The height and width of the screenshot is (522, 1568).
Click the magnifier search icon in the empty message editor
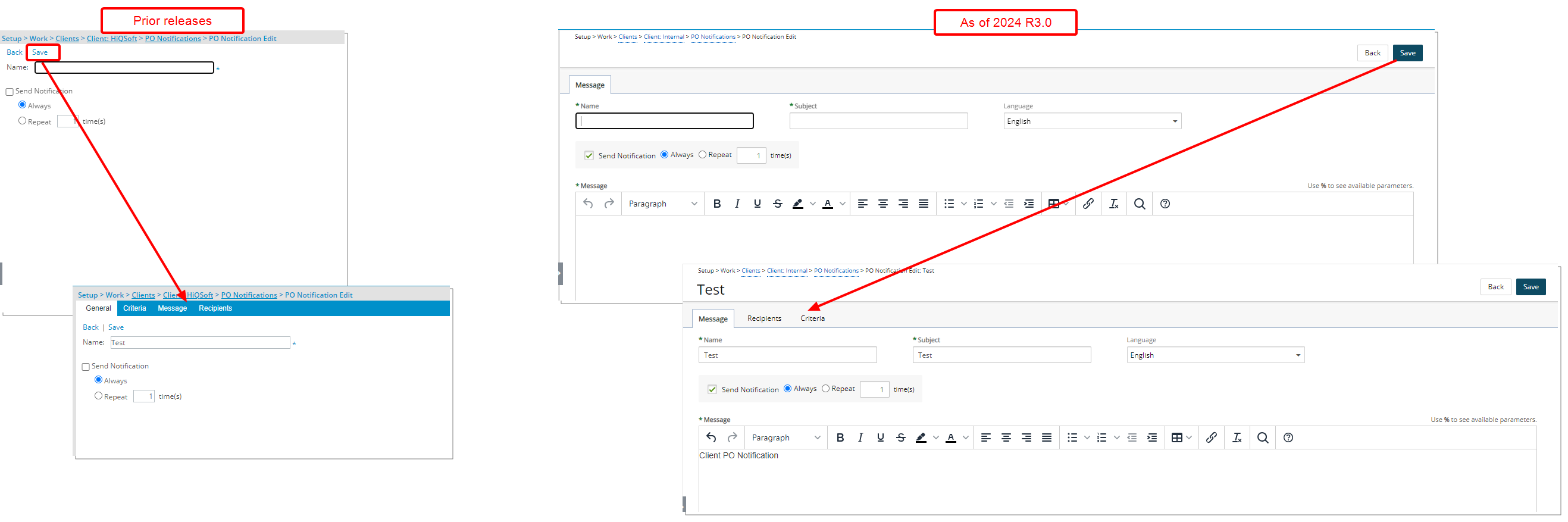point(1140,204)
